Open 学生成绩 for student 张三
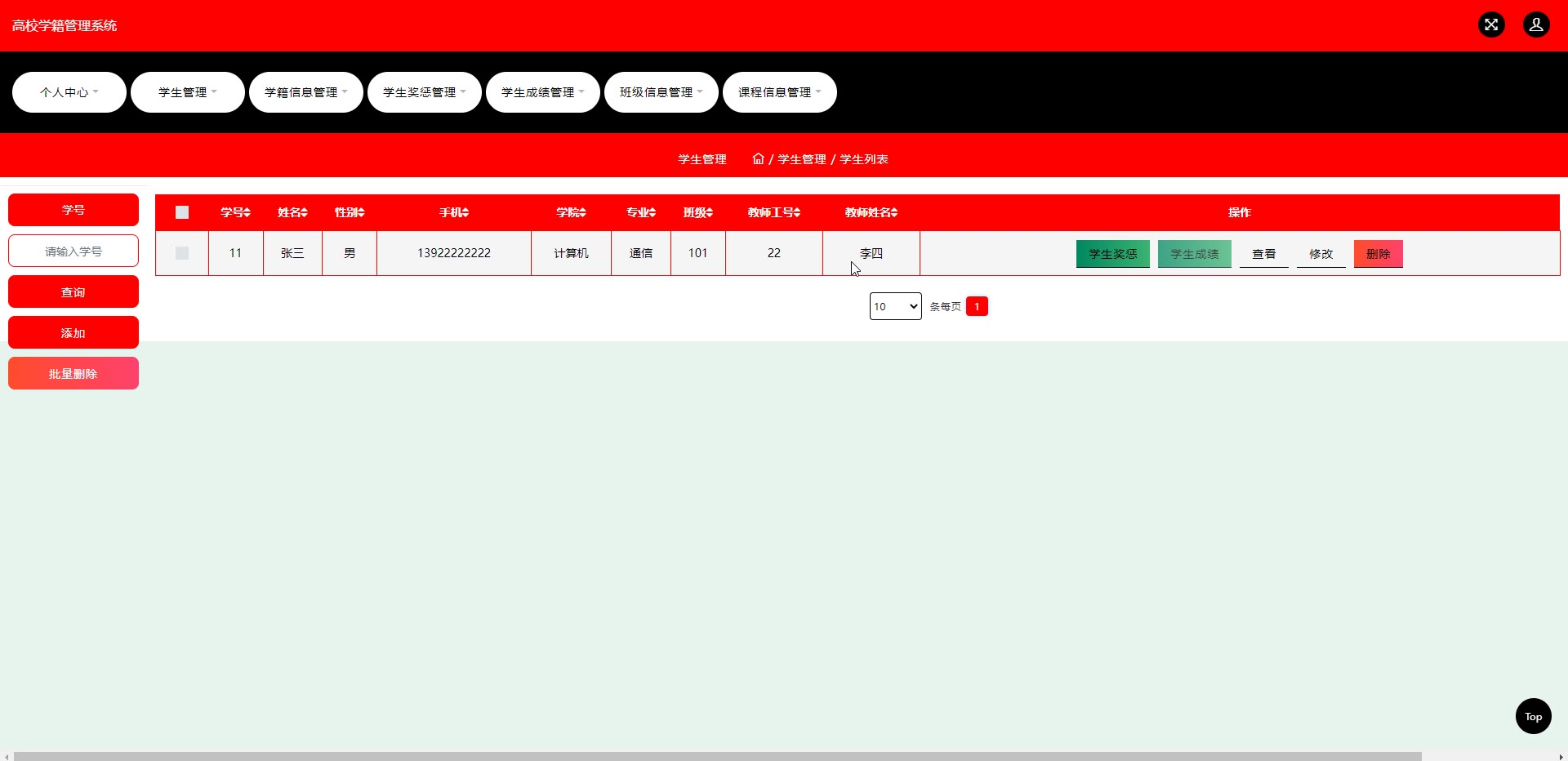1568x761 pixels. 1195,254
